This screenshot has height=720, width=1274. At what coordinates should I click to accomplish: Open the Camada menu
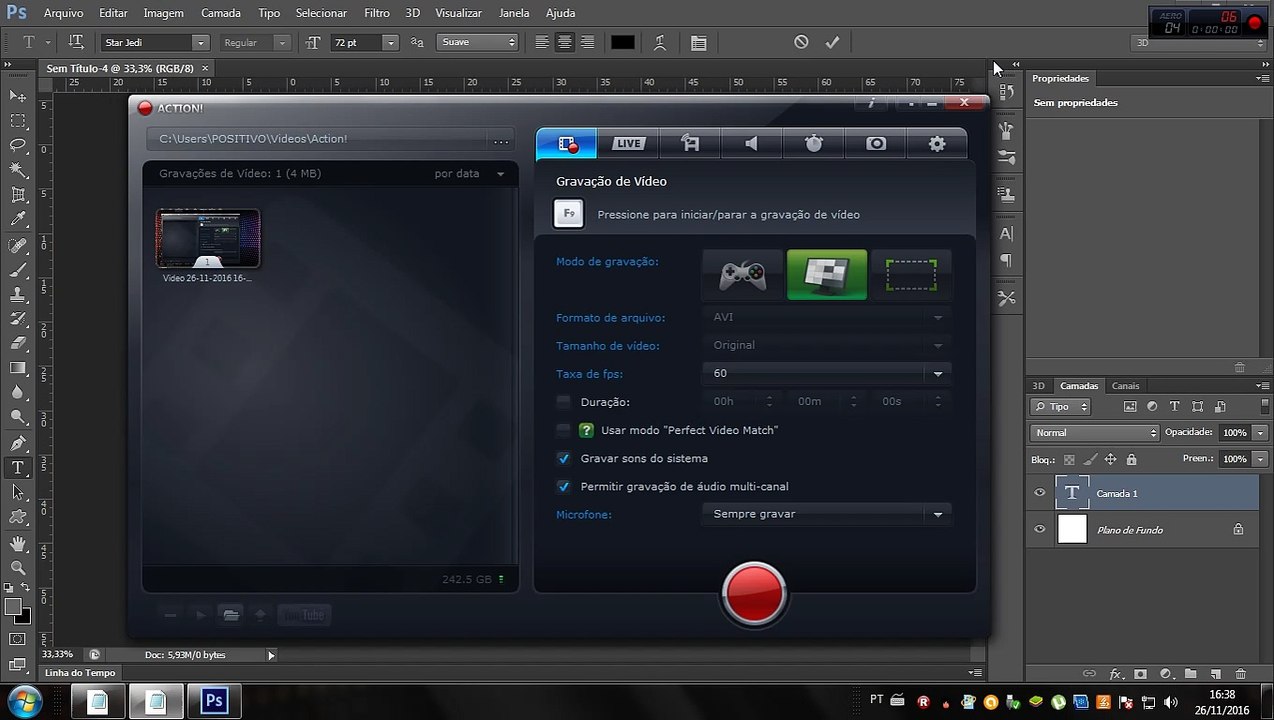coord(221,13)
